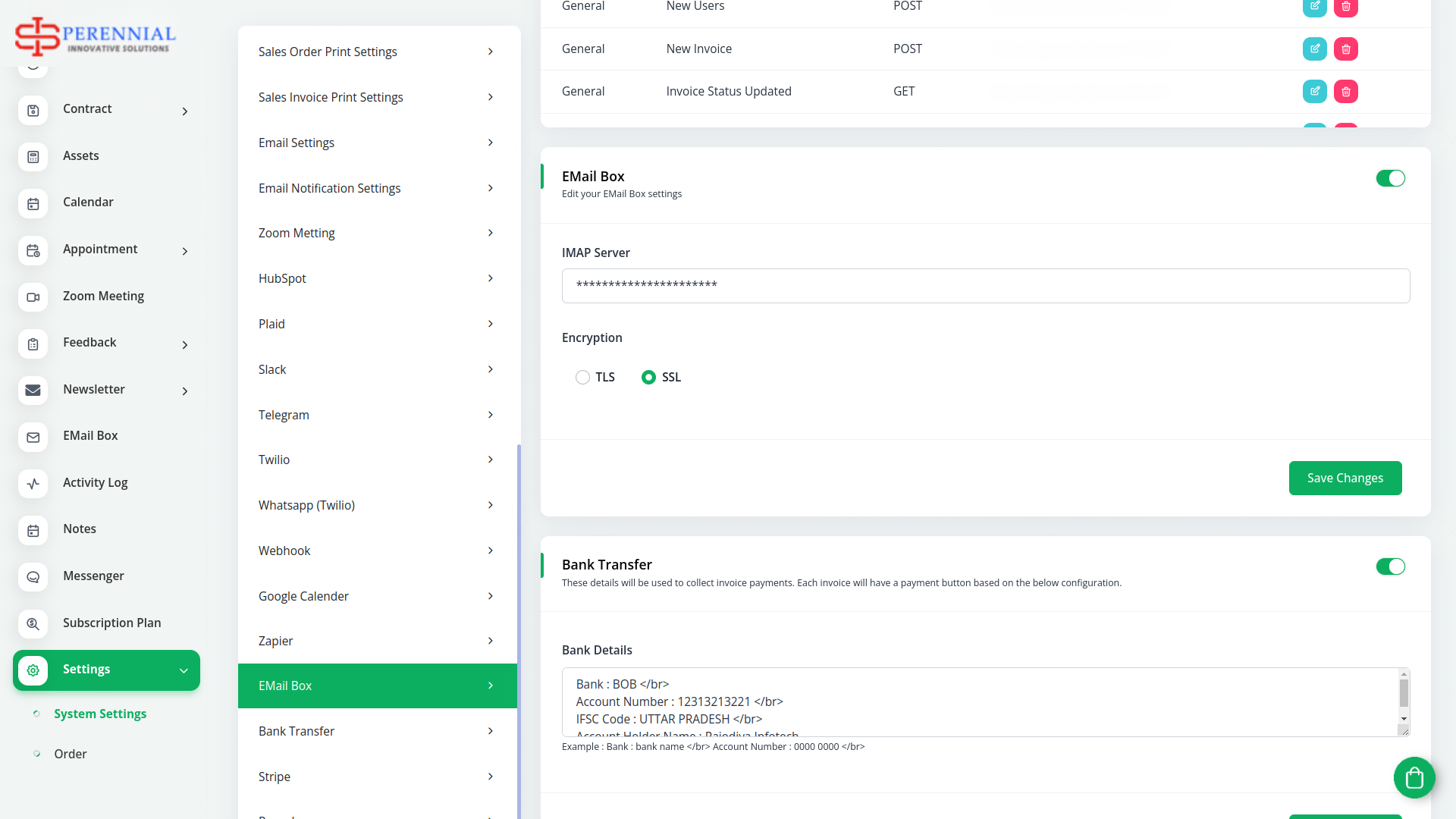Click the Perennial logo
1456x819 pixels.
click(x=96, y=36)
